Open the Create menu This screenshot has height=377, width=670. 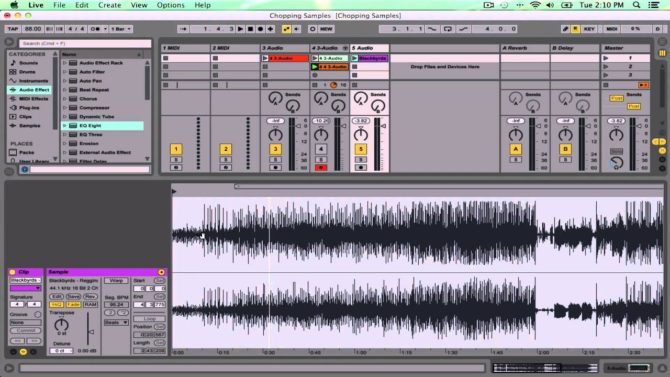click(110, 5)
